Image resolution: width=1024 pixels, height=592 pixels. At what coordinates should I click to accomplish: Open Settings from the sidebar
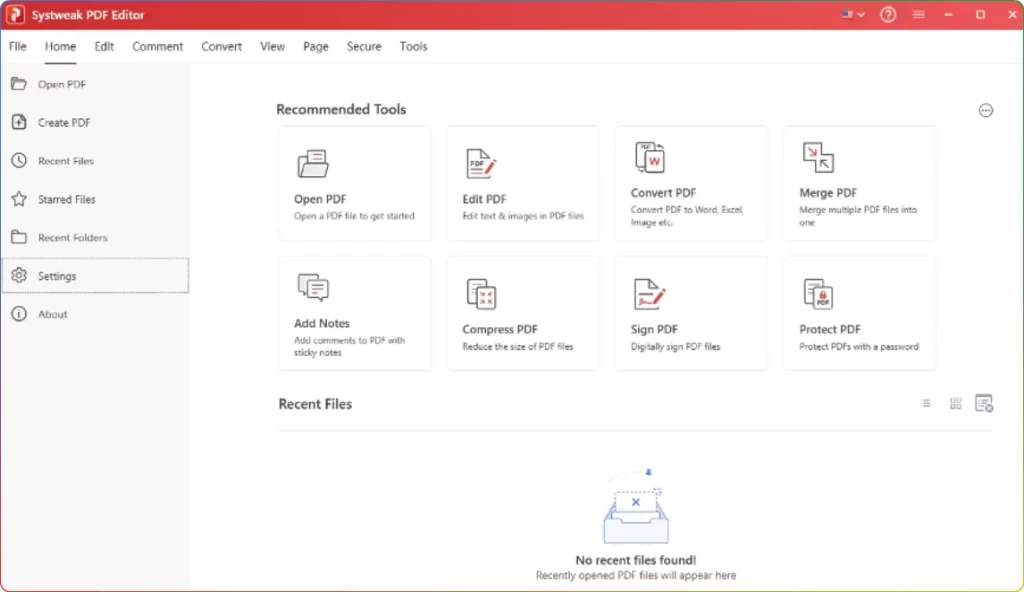[58, 275]
